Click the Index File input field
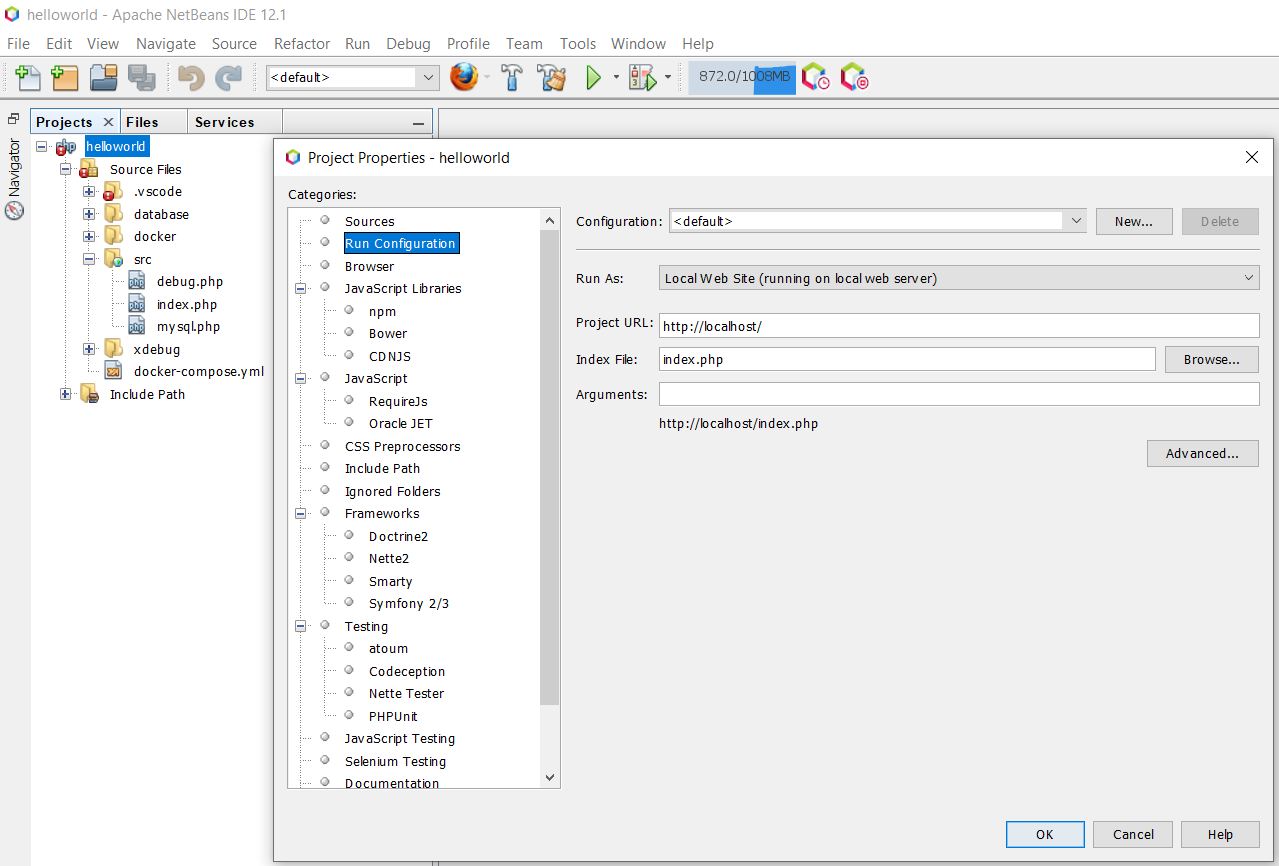Image resolution: width=1279 pixels, height=866 pixels. point(907,359)
